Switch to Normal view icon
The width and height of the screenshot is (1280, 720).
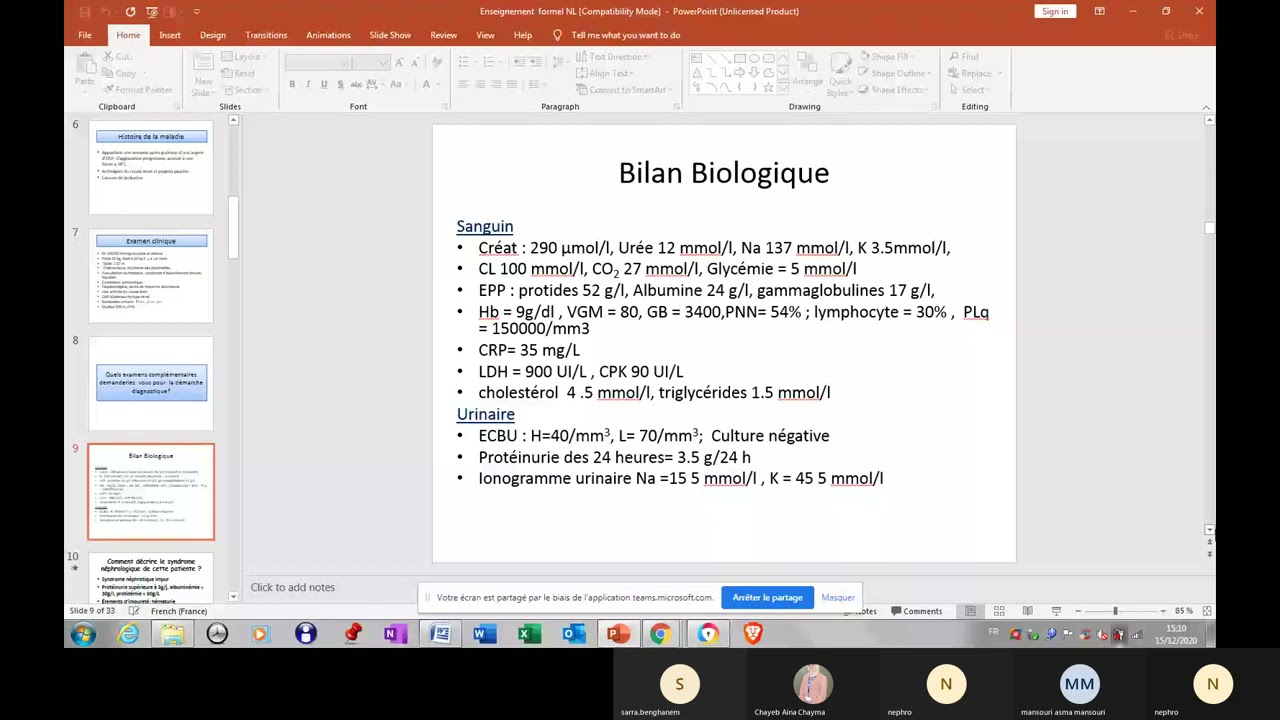[970, 611]
